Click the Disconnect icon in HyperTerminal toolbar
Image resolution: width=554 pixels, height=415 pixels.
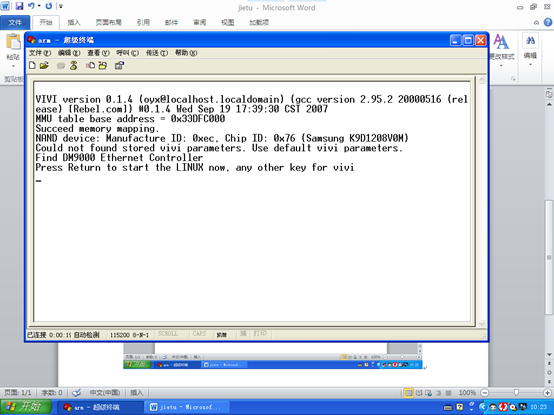point(73,65)
